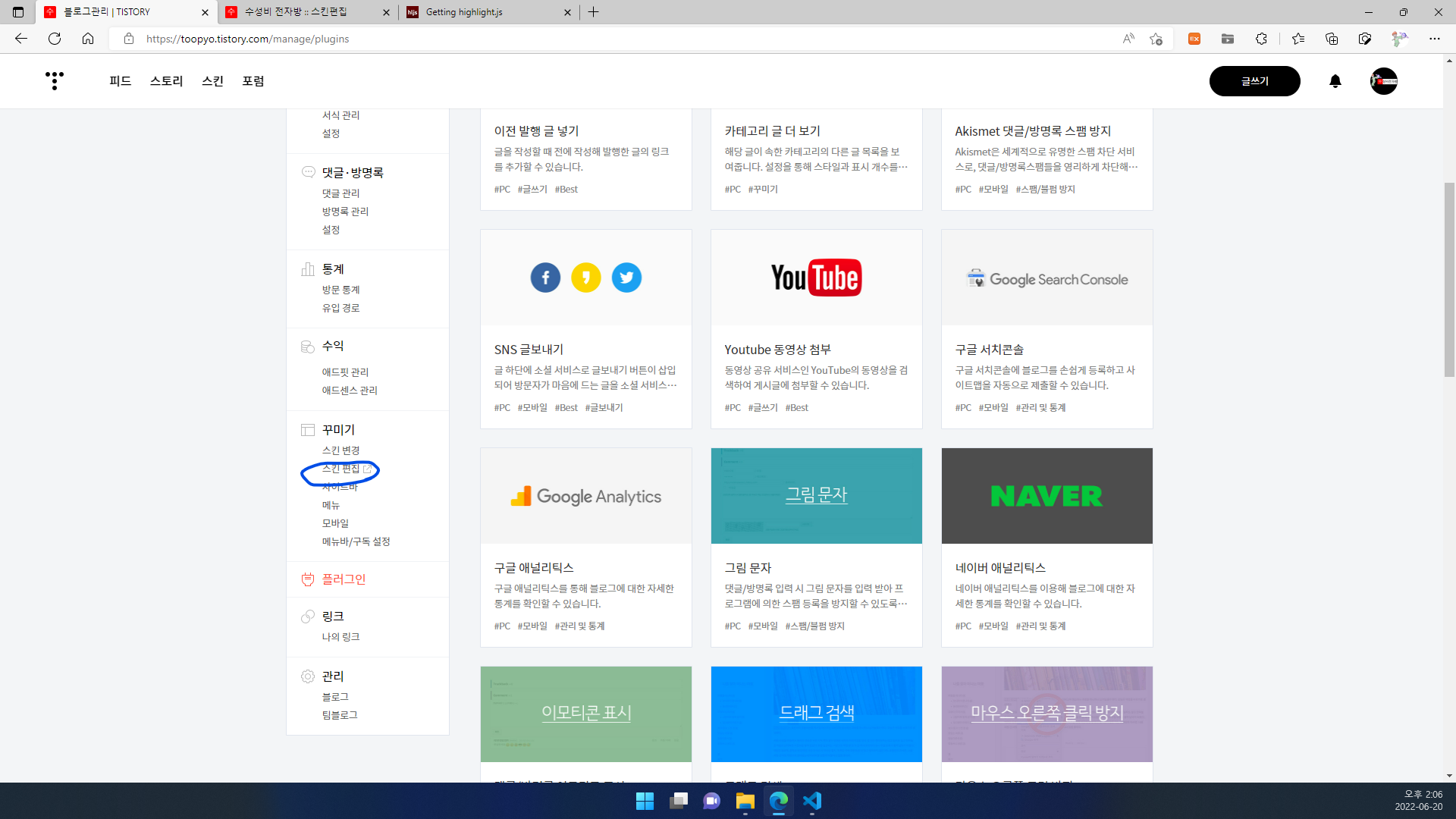Open the circled 스킨 편집 link
This screenshot has height=819, width=1456.
tap(340, 469)
